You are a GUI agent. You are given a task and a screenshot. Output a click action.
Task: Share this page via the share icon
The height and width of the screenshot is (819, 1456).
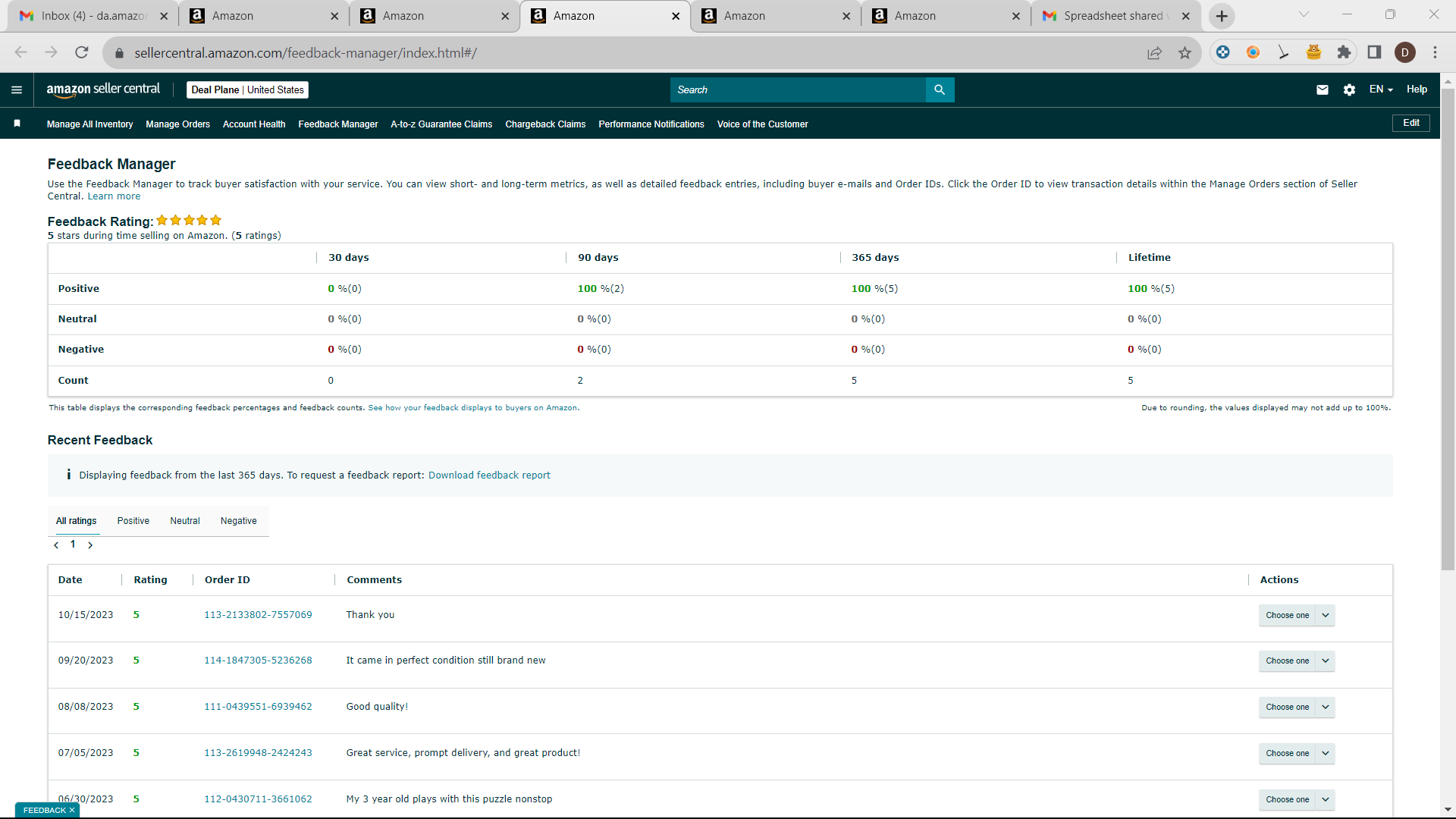pos(1154,52)
